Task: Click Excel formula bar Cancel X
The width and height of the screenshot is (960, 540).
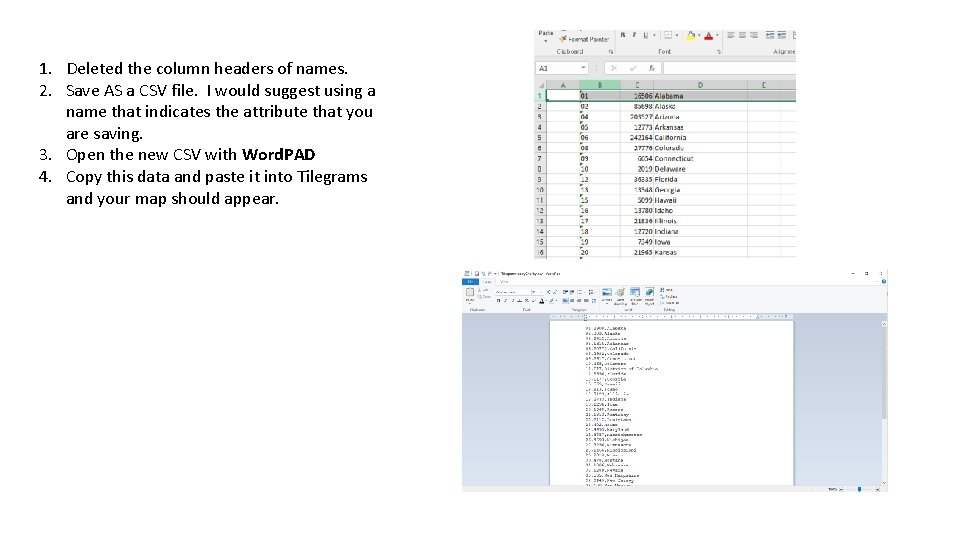Action: [x=614, y=68]
